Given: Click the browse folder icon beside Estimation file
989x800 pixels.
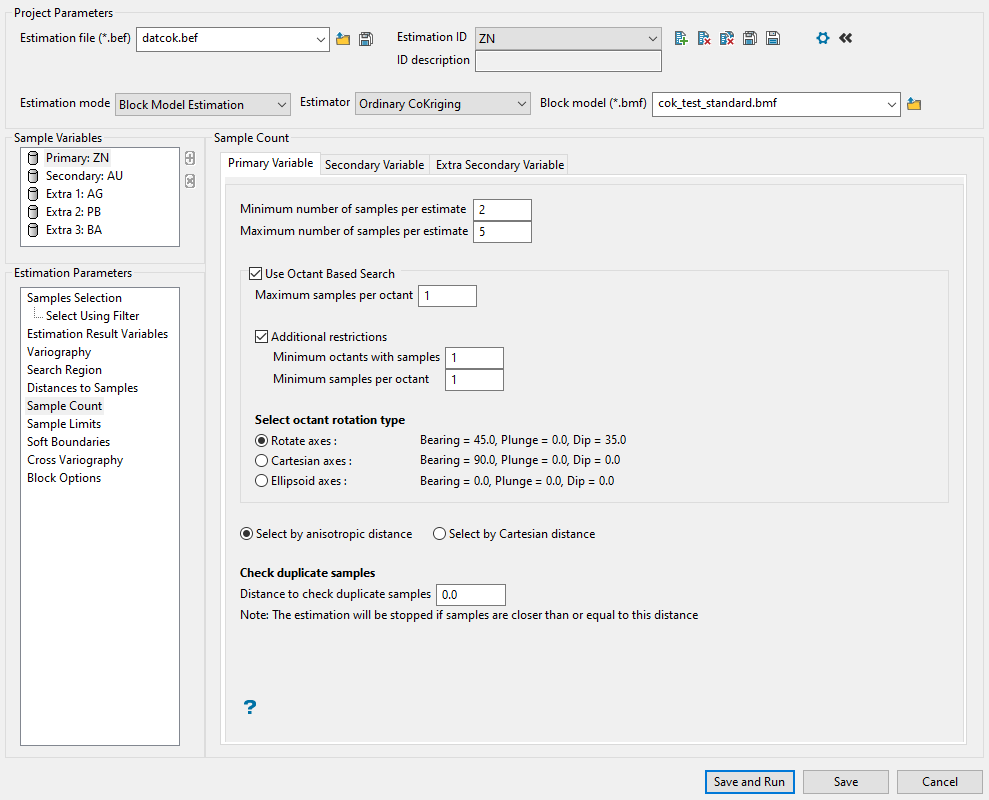Looking at the screenshot, I should [x=343, y=39].
